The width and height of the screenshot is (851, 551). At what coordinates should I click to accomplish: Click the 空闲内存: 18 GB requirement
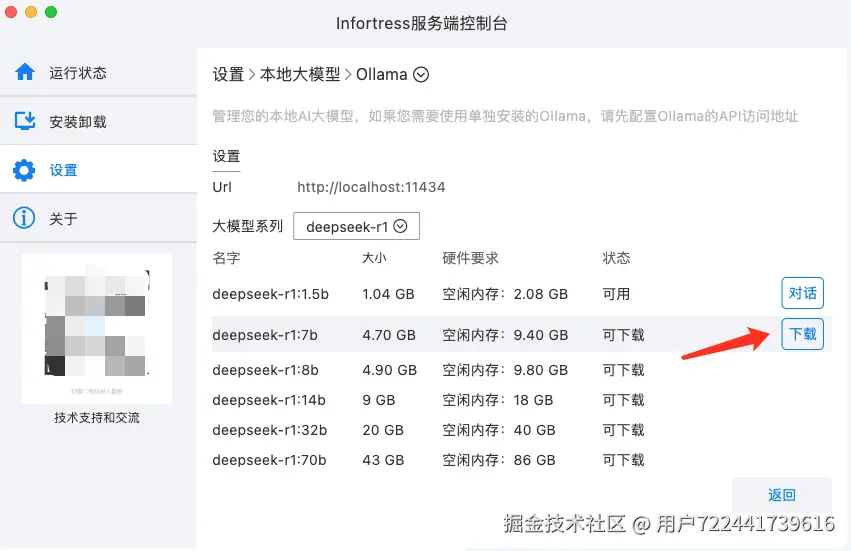497,400
